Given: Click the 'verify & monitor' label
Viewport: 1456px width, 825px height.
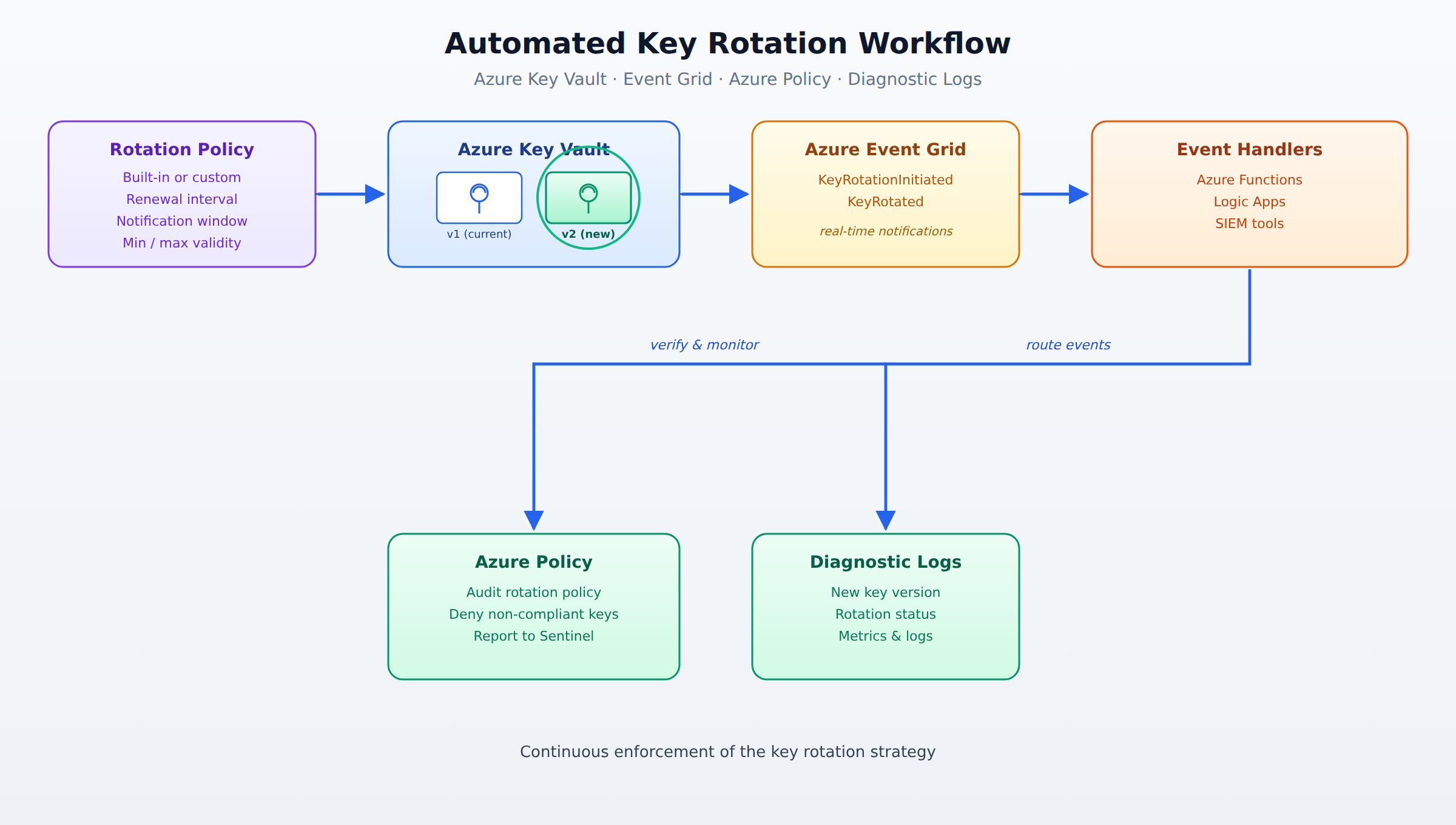Looking at the screenshot, I should (x=704, y=345).
